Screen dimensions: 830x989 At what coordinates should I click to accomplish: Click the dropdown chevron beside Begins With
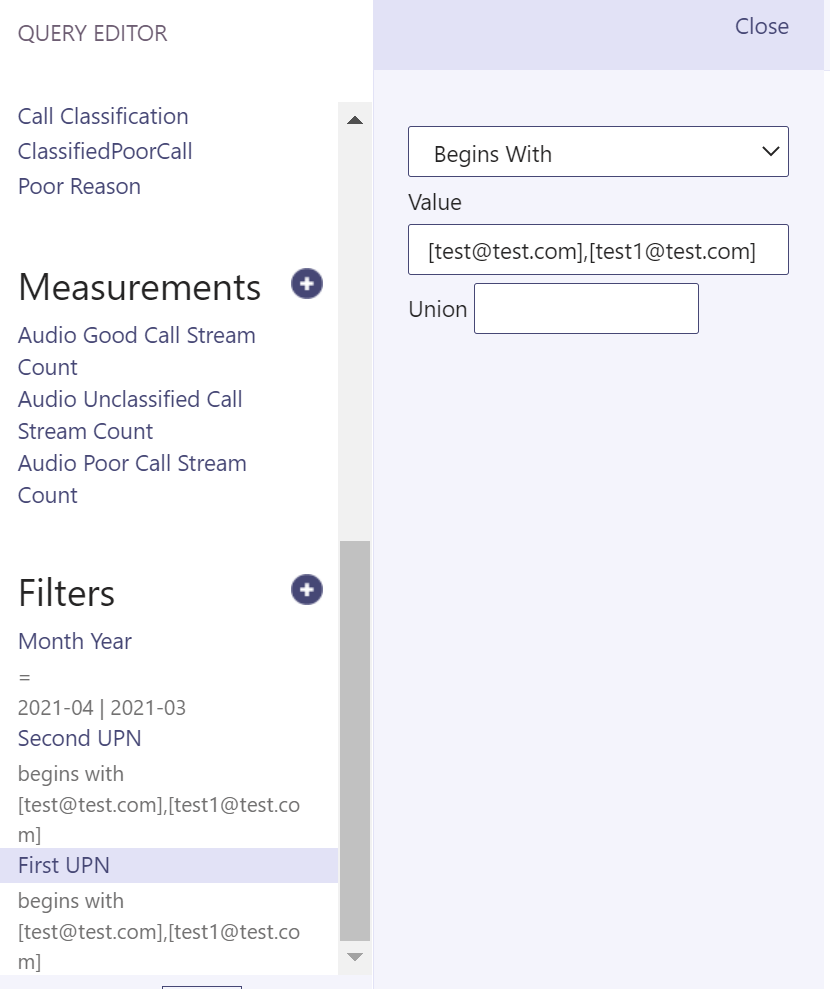(770, 151)
